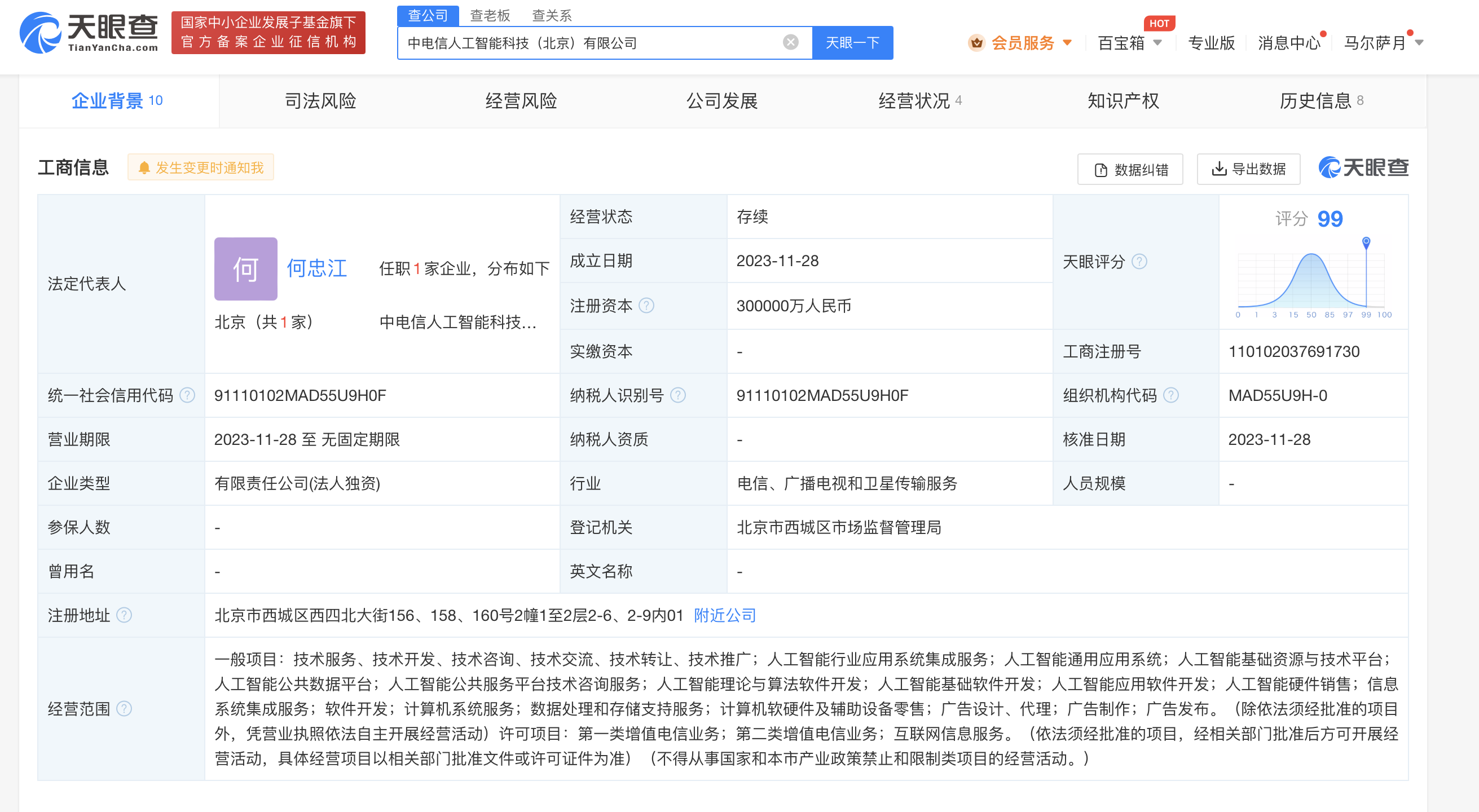
Task: Click the 何 avatar thumbnail
Action: coord(246,268)
